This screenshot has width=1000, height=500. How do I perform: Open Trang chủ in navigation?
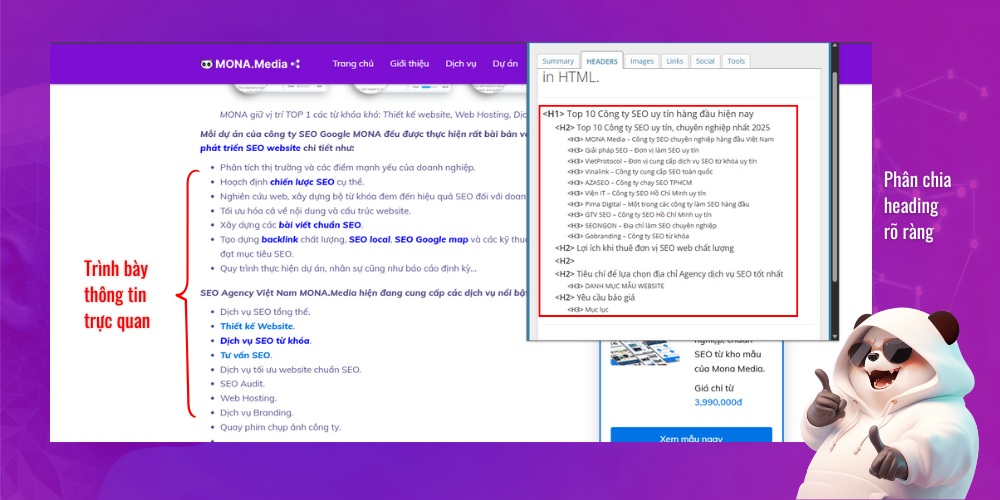353,64
